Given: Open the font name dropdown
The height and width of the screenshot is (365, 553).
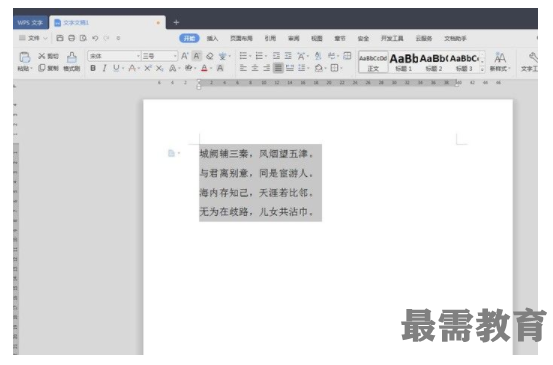Looking at the screenshot, I should 138,56.
